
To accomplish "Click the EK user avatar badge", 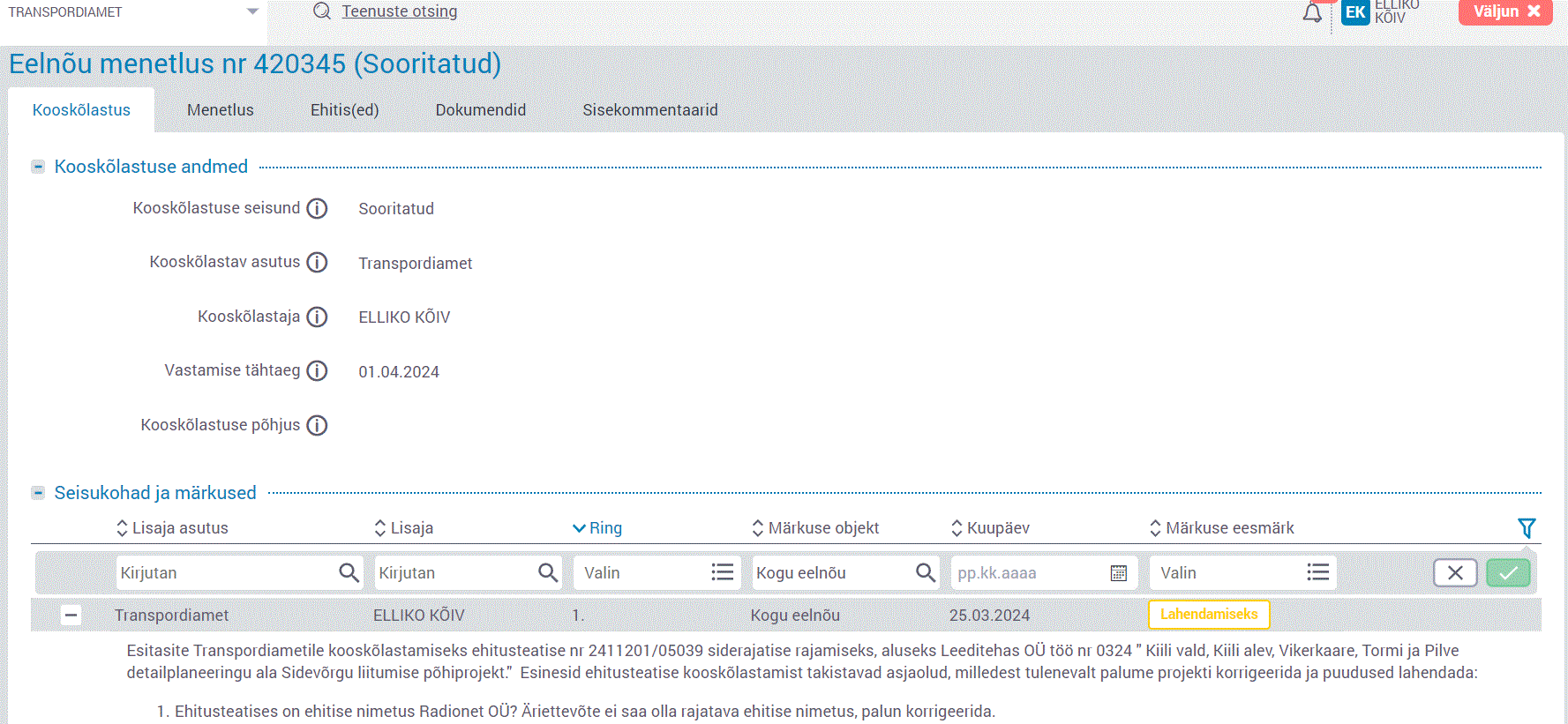I will [x=1355, y=12].
